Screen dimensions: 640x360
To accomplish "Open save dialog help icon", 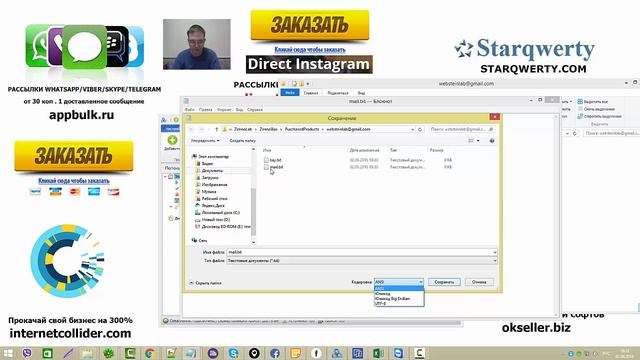I will tap(492, 141).
